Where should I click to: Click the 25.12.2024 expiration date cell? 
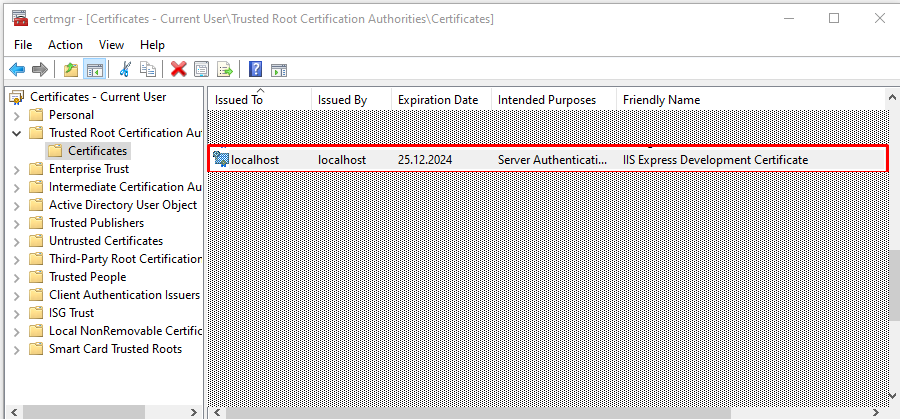tap(425, 160)
